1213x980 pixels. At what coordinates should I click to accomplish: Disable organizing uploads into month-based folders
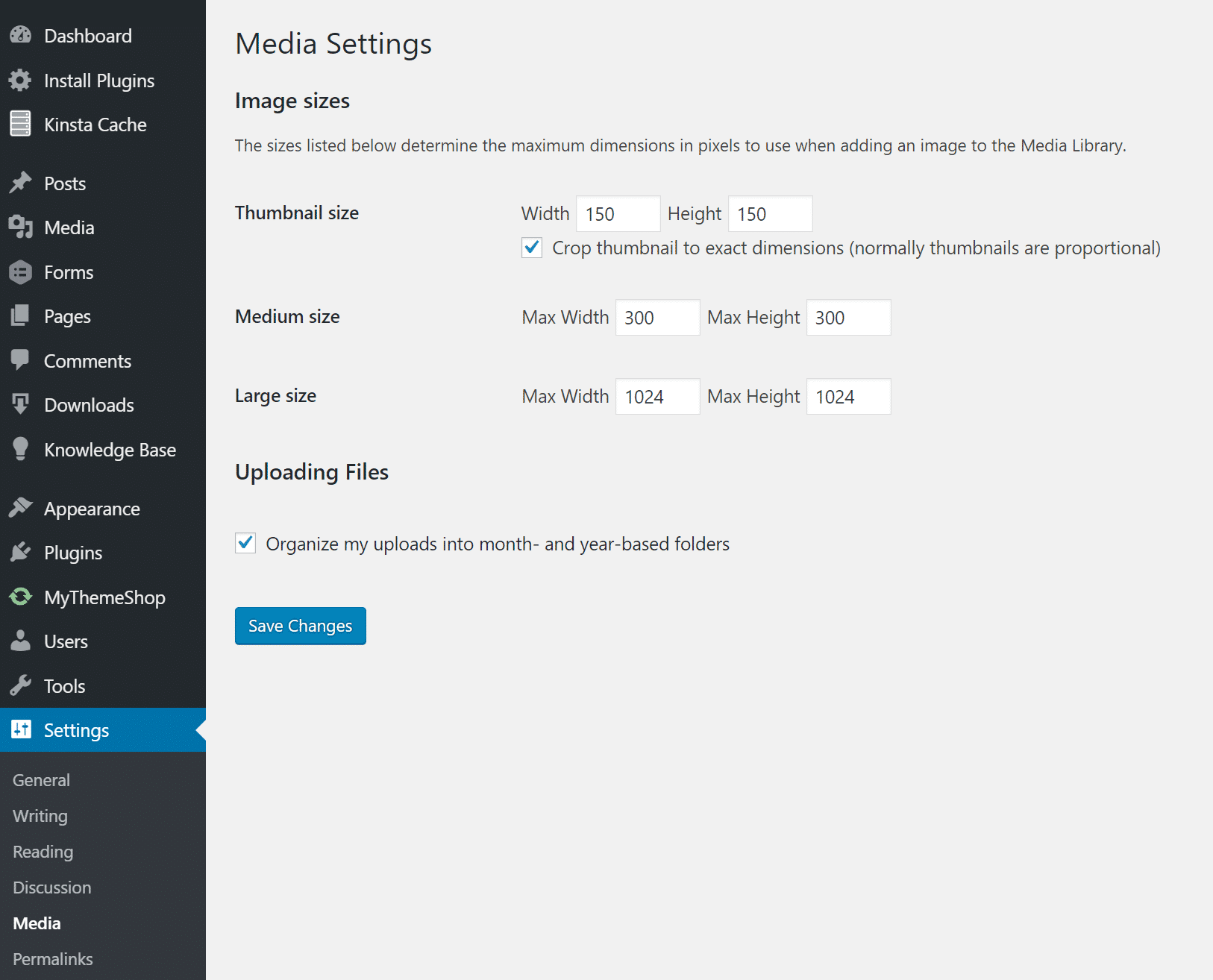[x=245, y=544]
